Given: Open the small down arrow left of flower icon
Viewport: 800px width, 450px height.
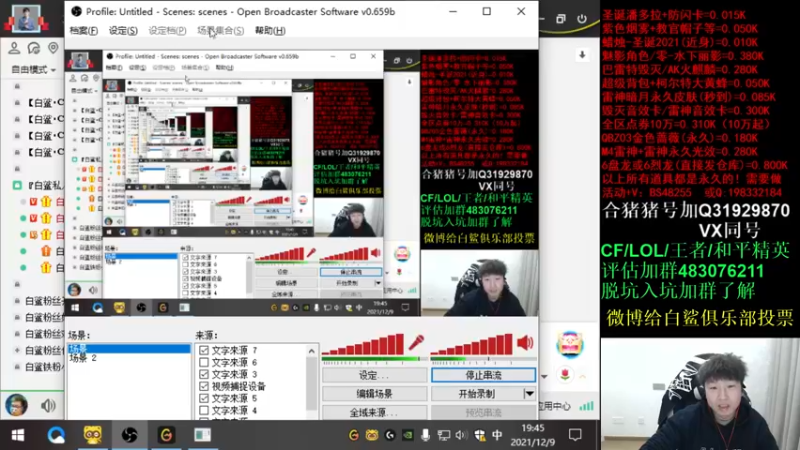Looking at the screenshot, I should pos(544,377).
